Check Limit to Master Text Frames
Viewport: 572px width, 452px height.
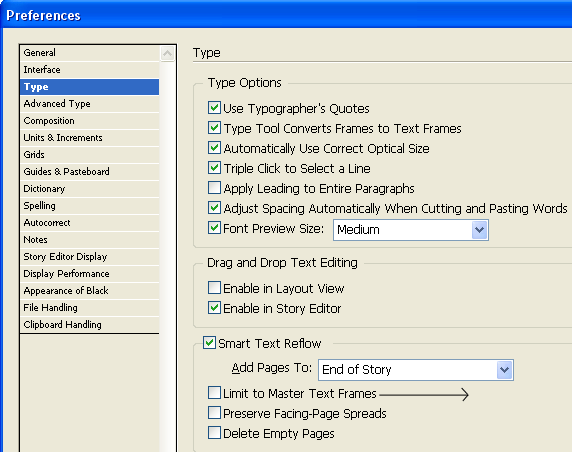pos(214,393)
